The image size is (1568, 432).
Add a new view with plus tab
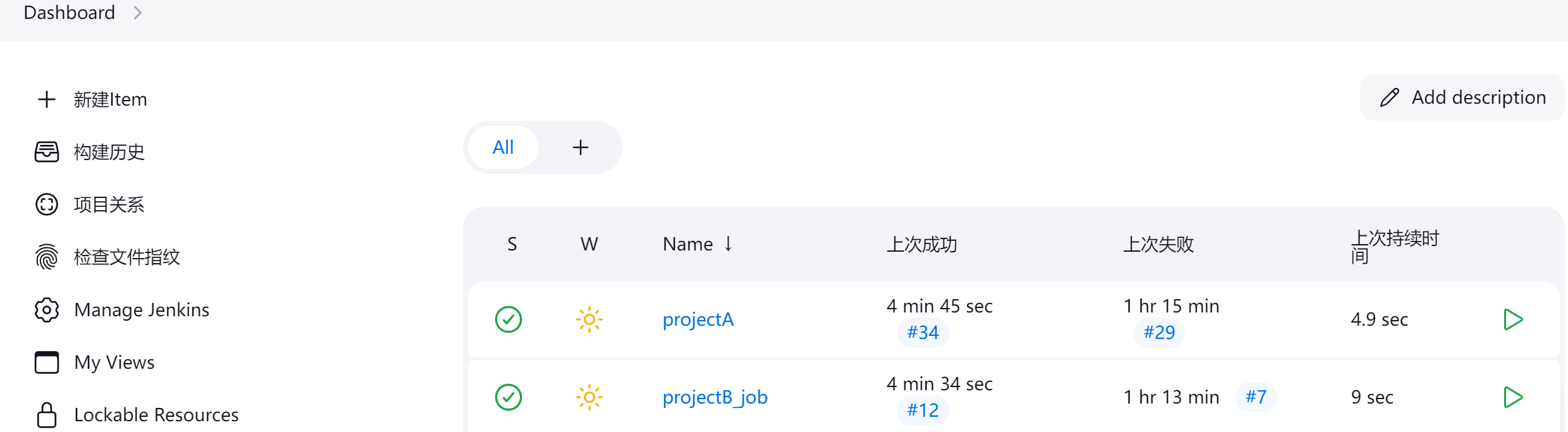[580, 147]
